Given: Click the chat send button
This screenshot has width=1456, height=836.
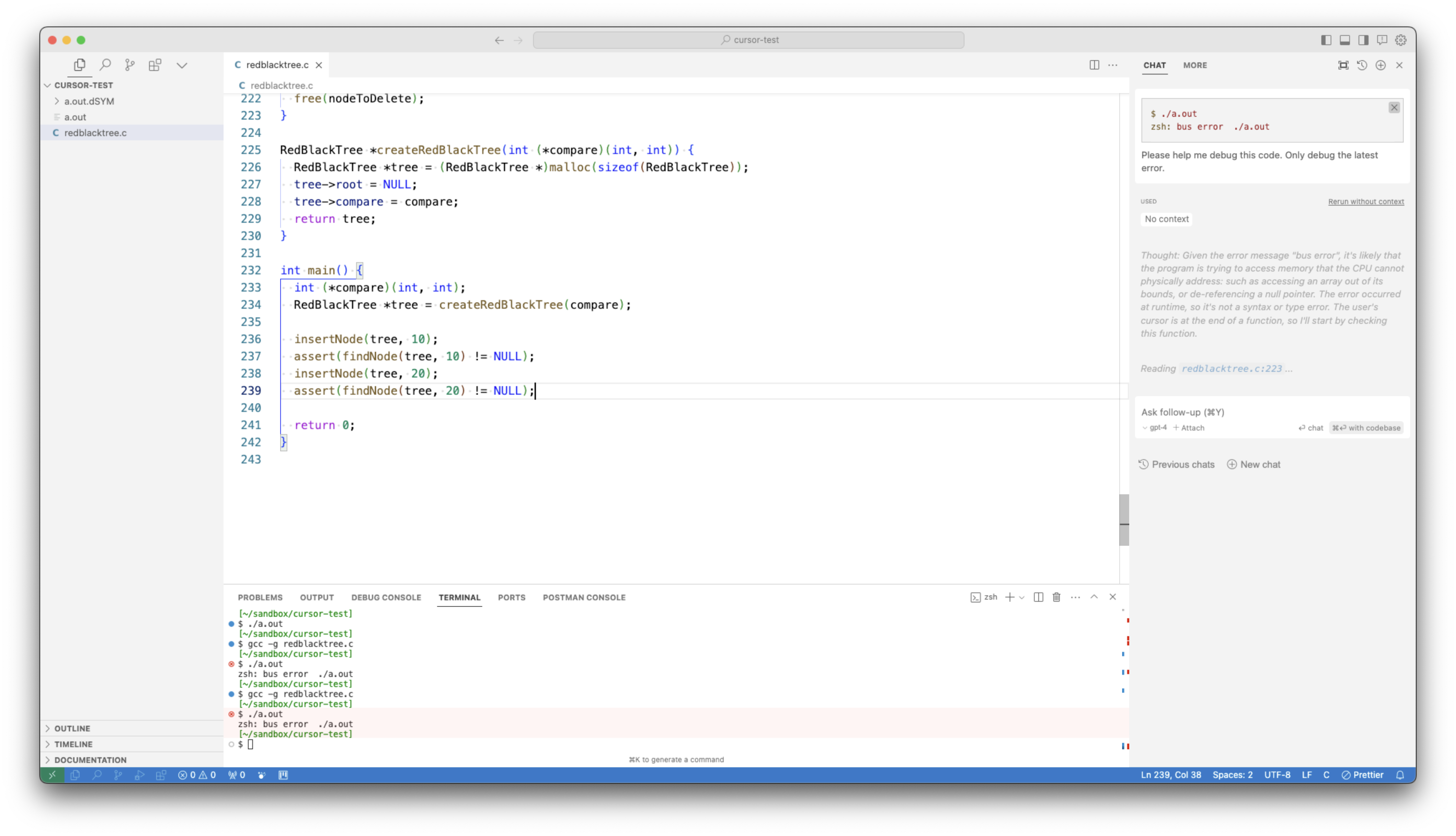Looking at the screenshot, I should pos(1310,428).
